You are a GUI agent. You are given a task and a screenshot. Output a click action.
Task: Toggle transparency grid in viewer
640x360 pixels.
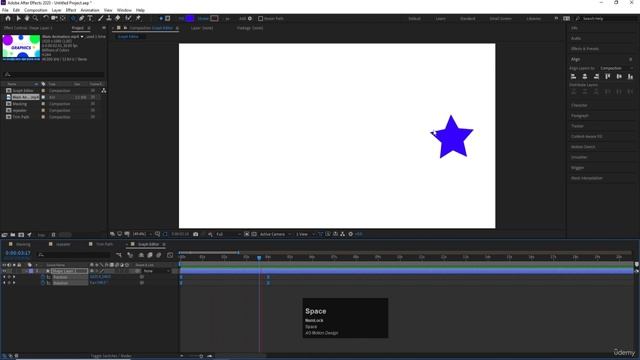254,234
